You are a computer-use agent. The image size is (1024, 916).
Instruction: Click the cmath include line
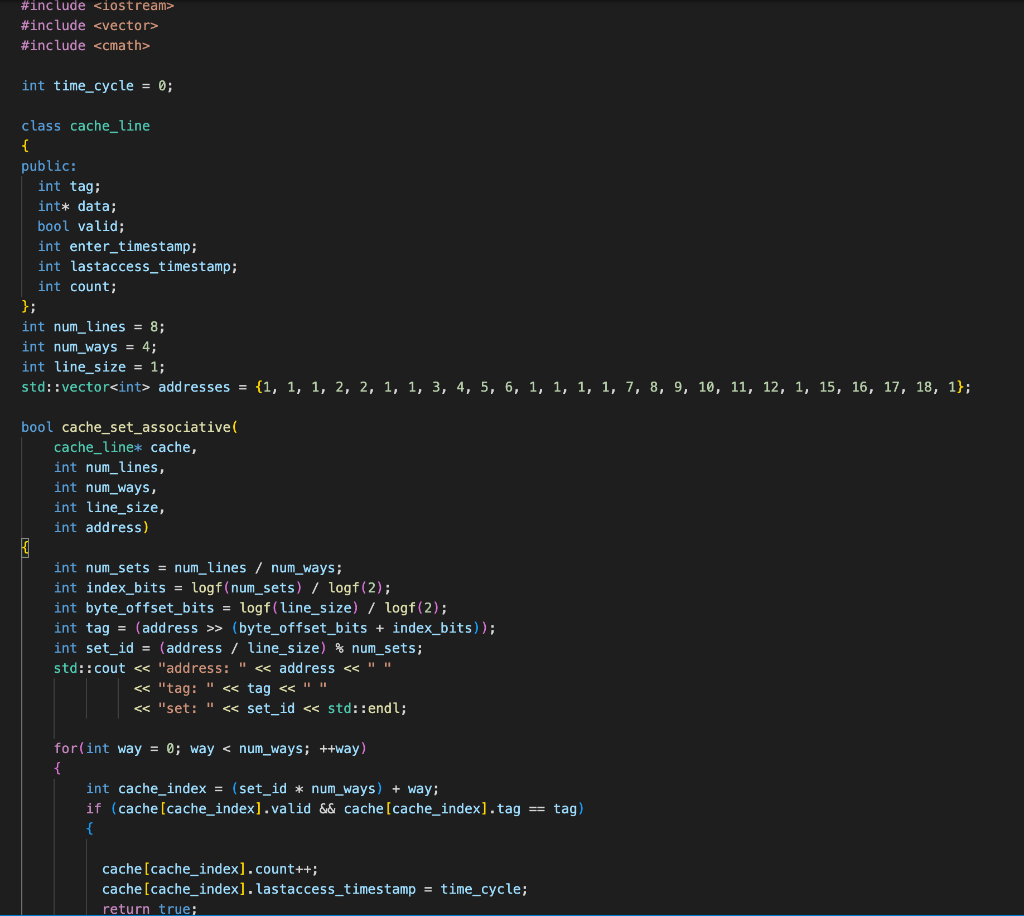tap(86, 45)
